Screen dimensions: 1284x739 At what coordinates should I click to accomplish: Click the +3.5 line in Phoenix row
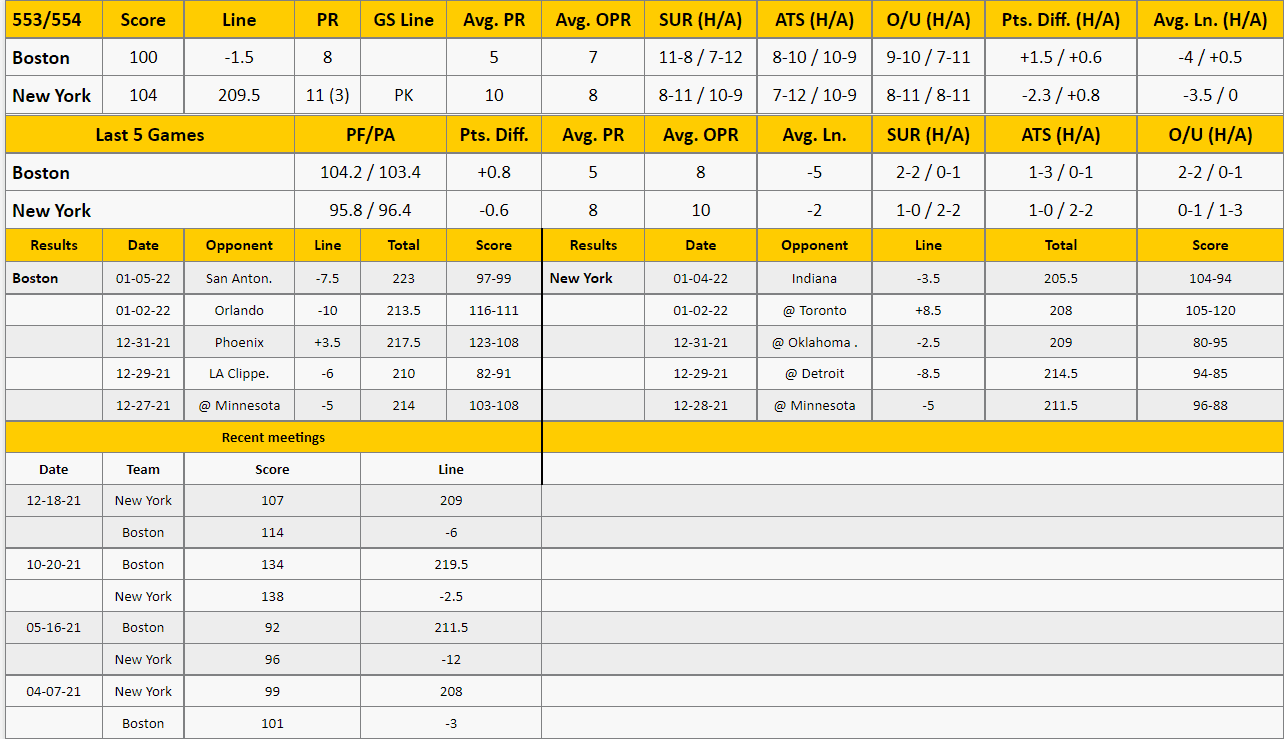(x=327, y=342)
